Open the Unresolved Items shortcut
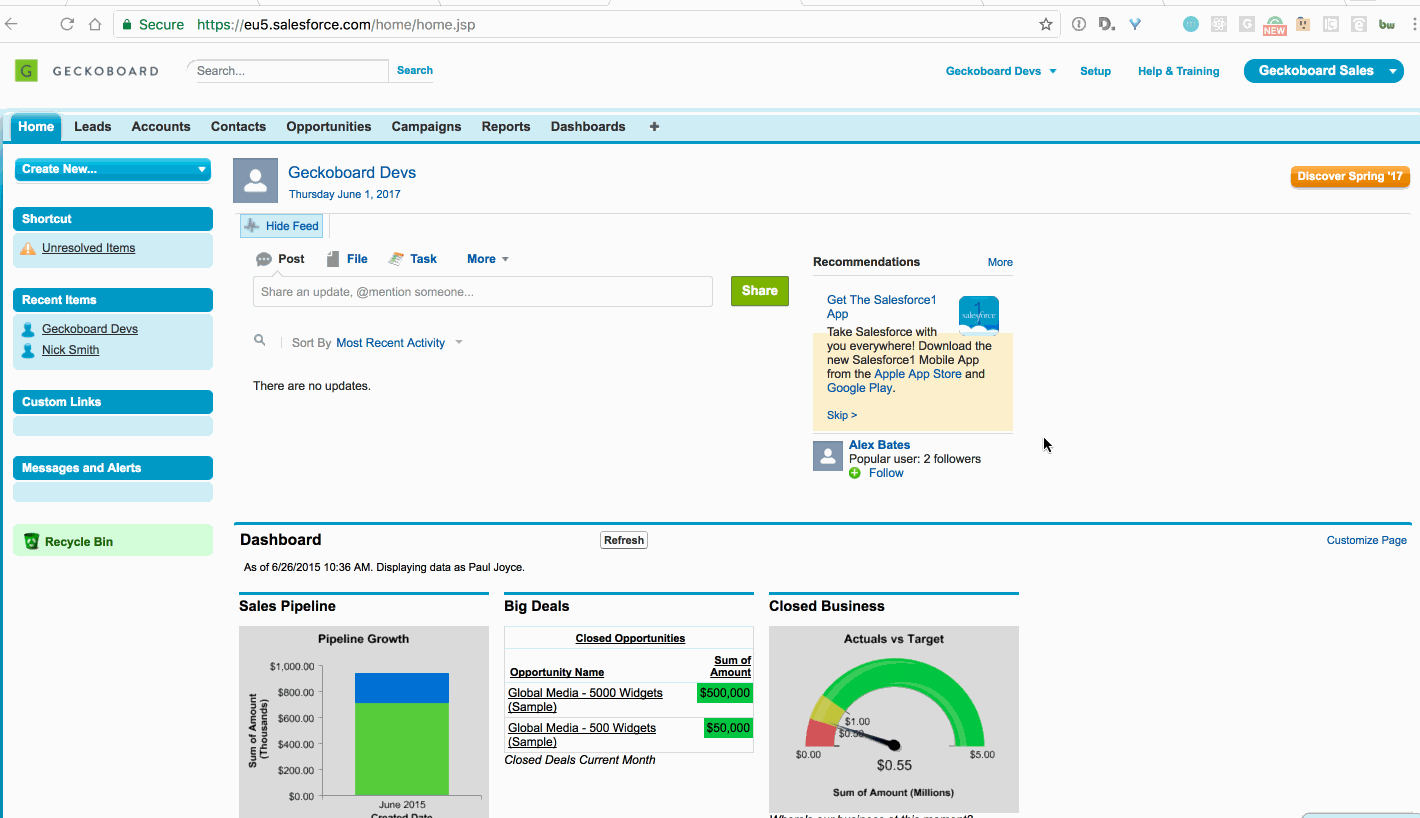1420x818 pixels. pyautogui.click(x=89, y=248)
